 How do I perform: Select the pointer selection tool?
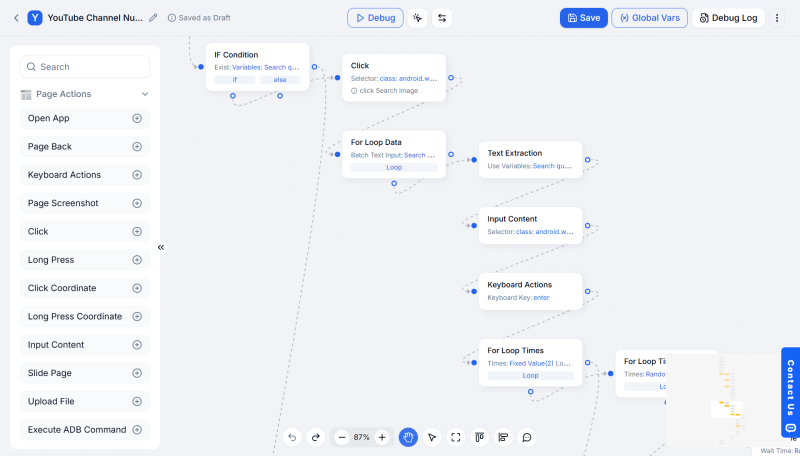click(432, 437)
